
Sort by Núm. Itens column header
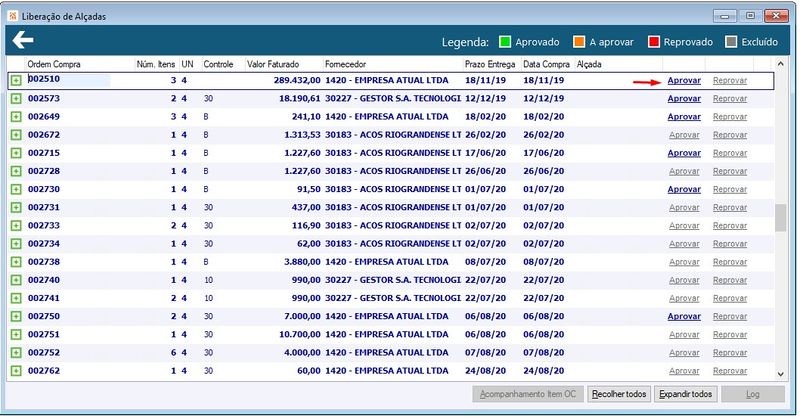point(157,64)
